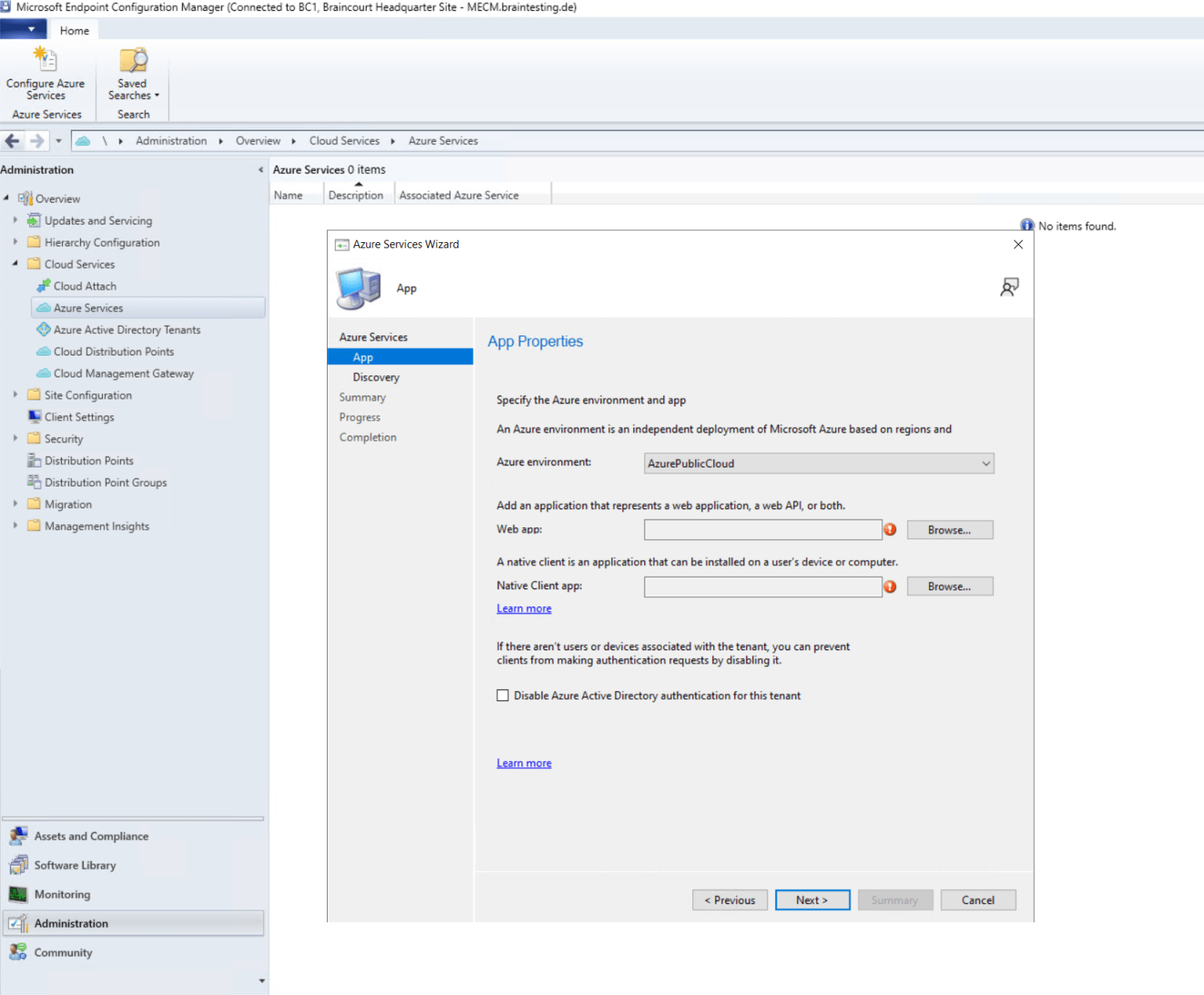Image resolution: width=1204 pixels, height=995 pixels.
Task: Expand the Site Configuration tree node
Action: [x=16, y=395]
